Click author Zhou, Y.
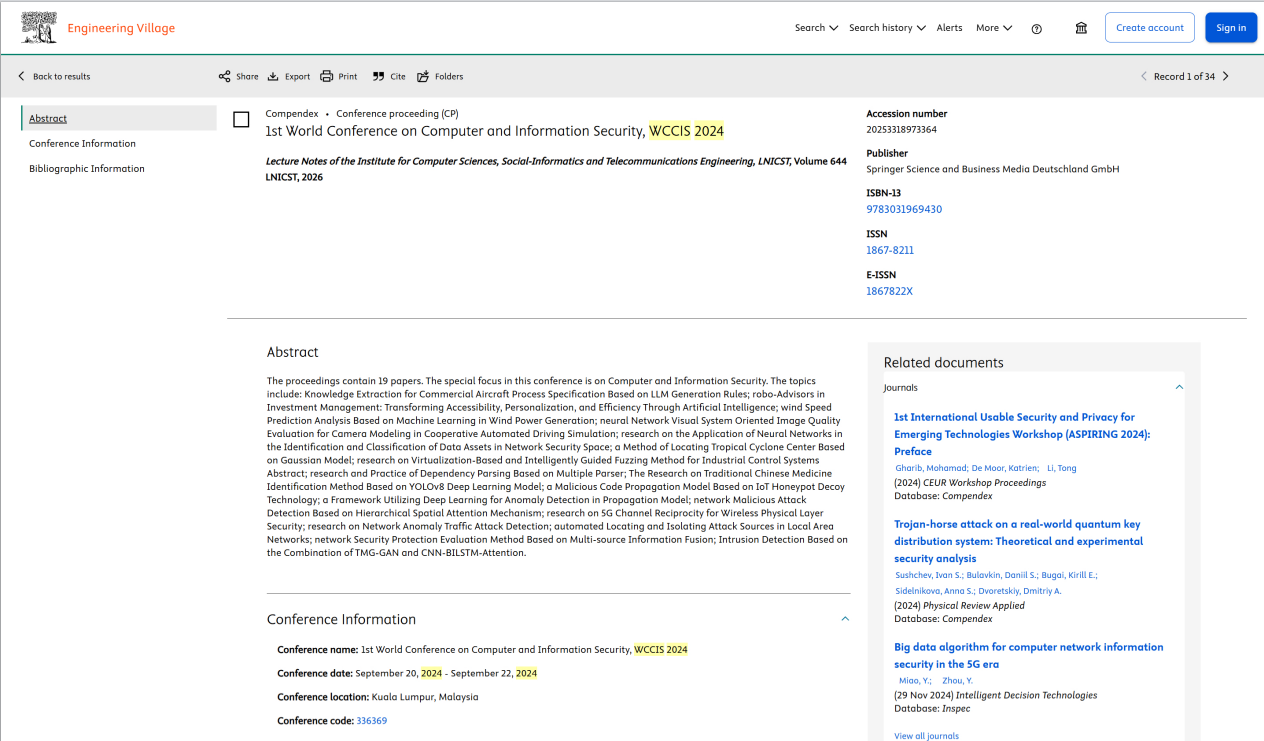This screenshot has width=1264, height=741. (x=957, y=680)
